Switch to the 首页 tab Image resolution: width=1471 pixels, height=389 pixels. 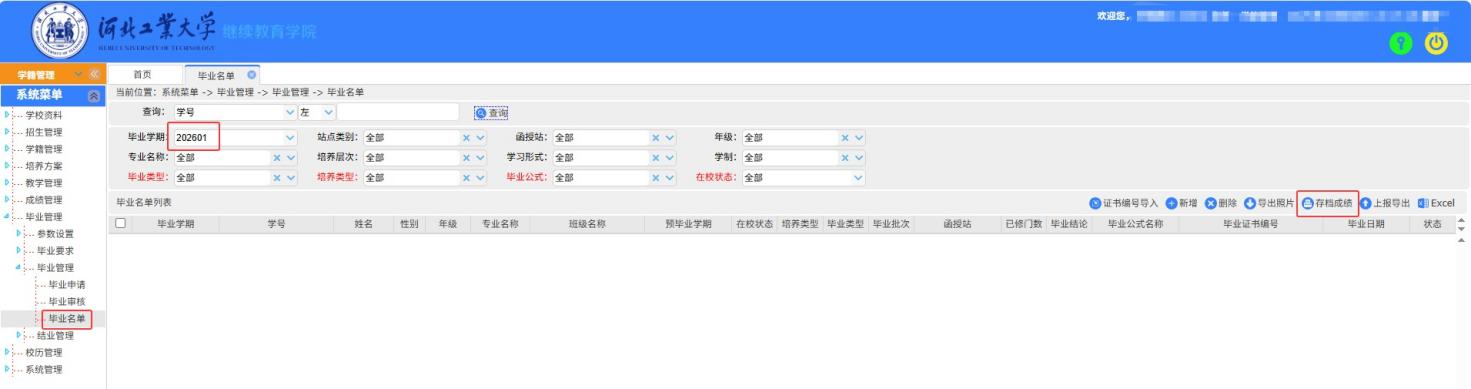pos(143,75)
